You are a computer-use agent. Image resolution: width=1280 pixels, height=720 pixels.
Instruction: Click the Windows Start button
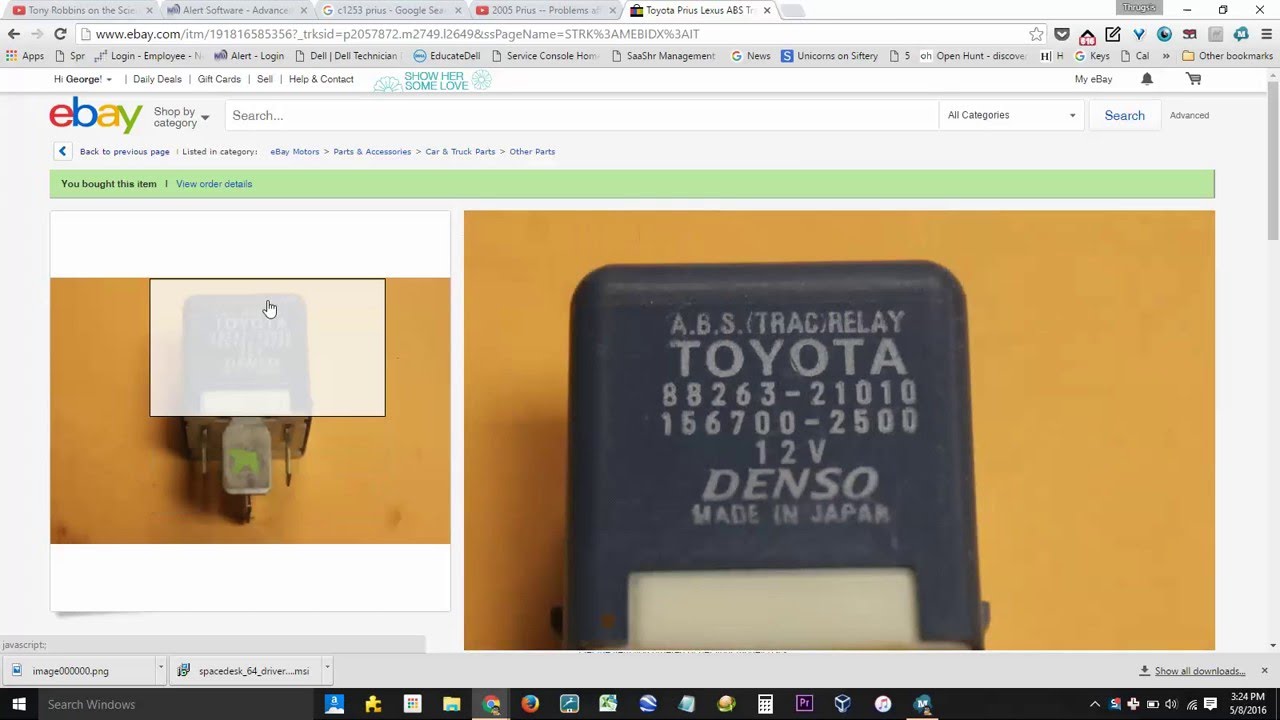pos(19,704)
